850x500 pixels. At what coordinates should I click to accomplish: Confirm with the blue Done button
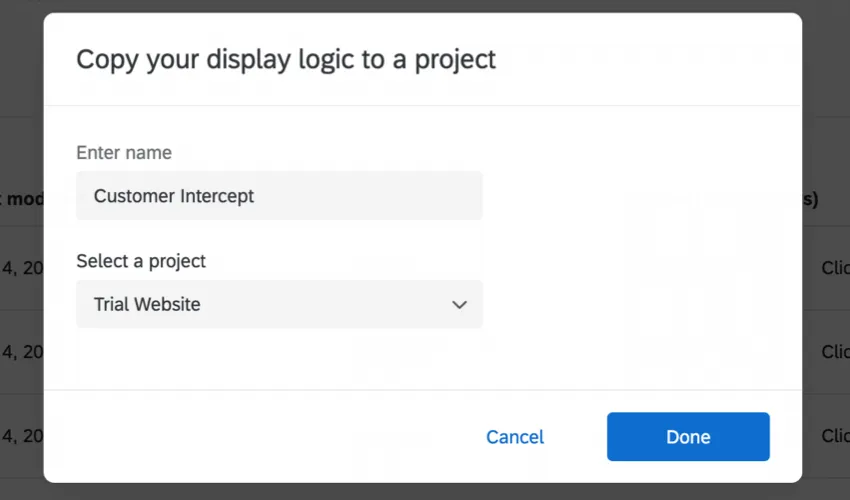click(688, 437)
